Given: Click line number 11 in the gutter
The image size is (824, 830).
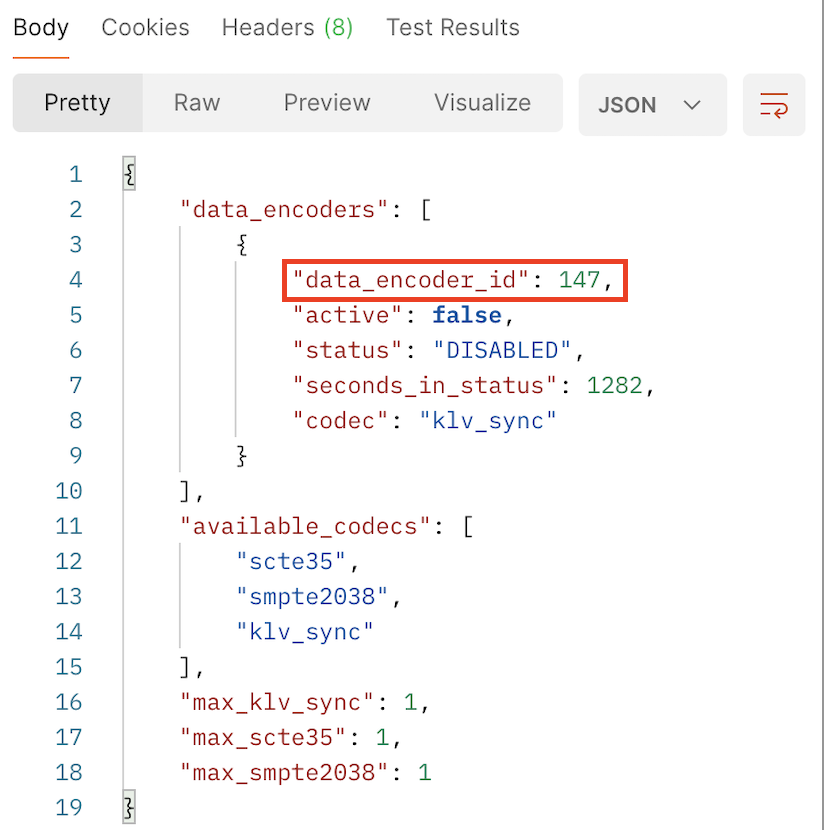Looking at the screenshot, I should (x=69, y=527).
